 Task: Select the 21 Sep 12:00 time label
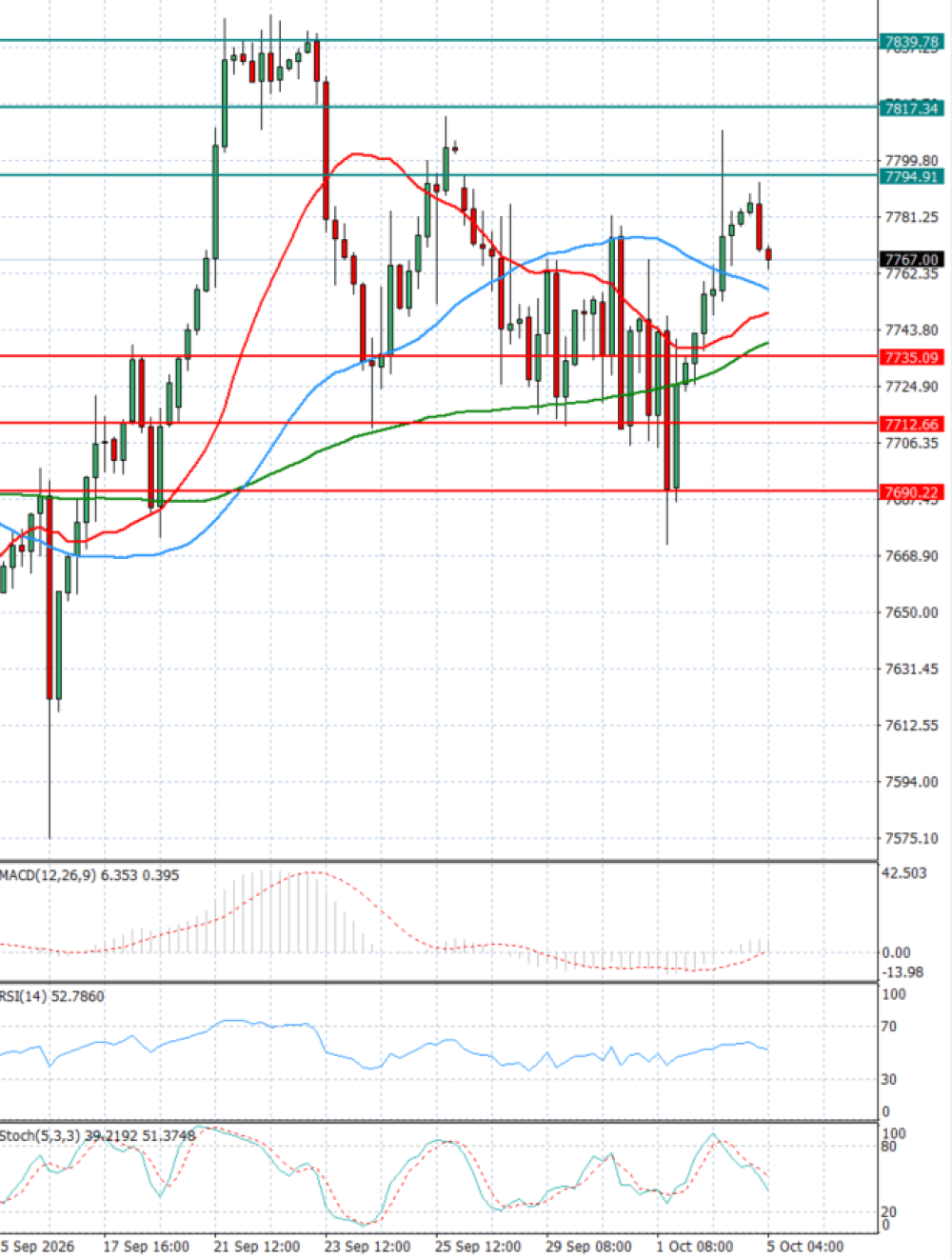[x=257, y=1247]
